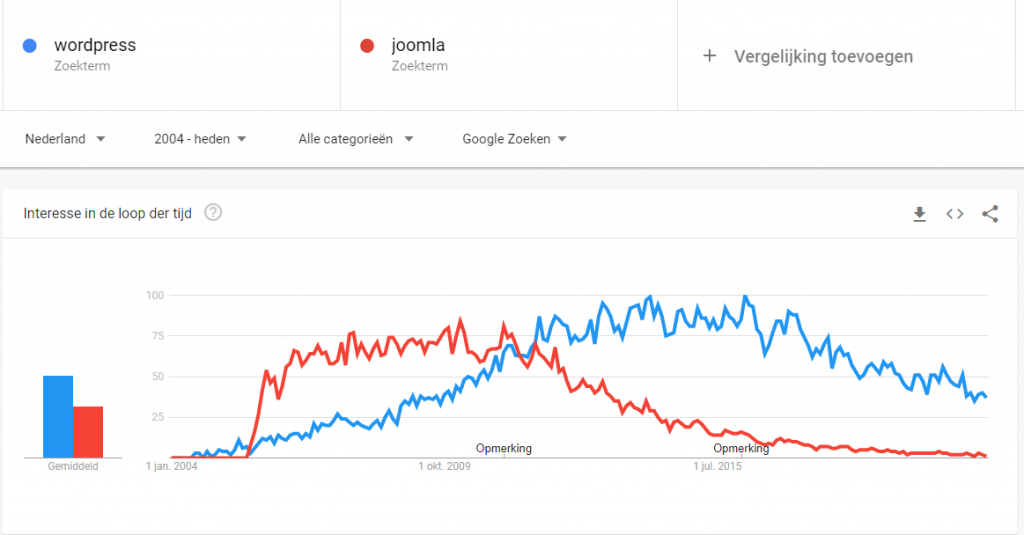Click the blue wordpress color dot
This screenshot has height=535, width=1024.
pos(31,45)
